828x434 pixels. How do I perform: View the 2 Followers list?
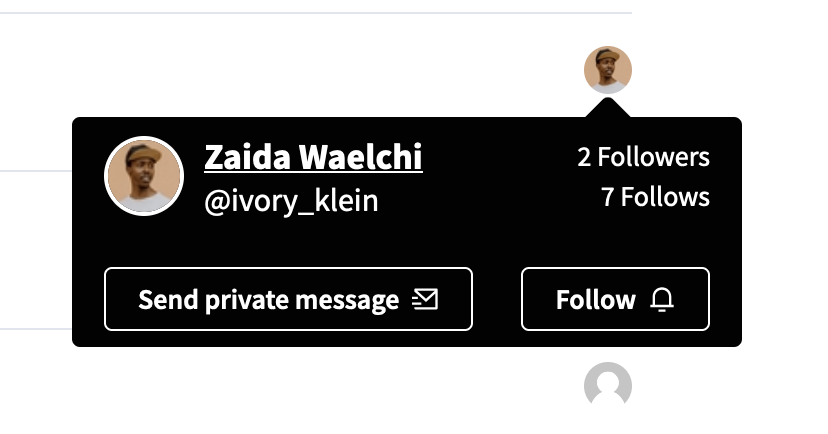[643, 157]
